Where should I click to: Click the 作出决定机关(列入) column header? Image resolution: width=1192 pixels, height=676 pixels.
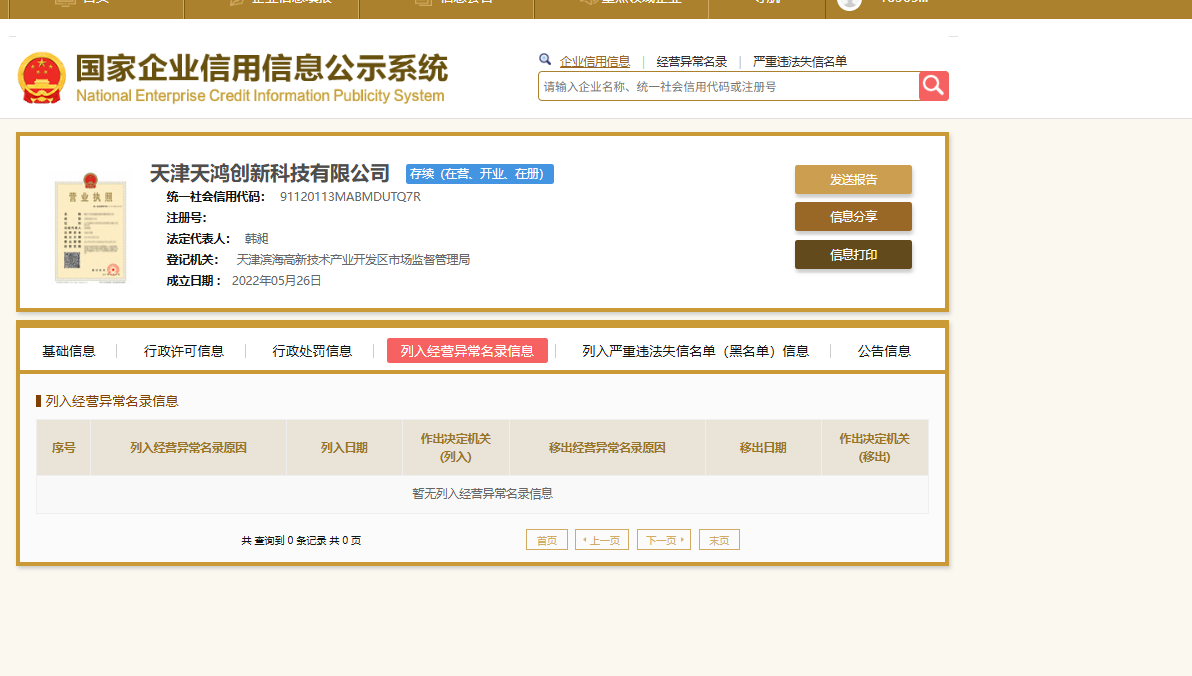456,448
